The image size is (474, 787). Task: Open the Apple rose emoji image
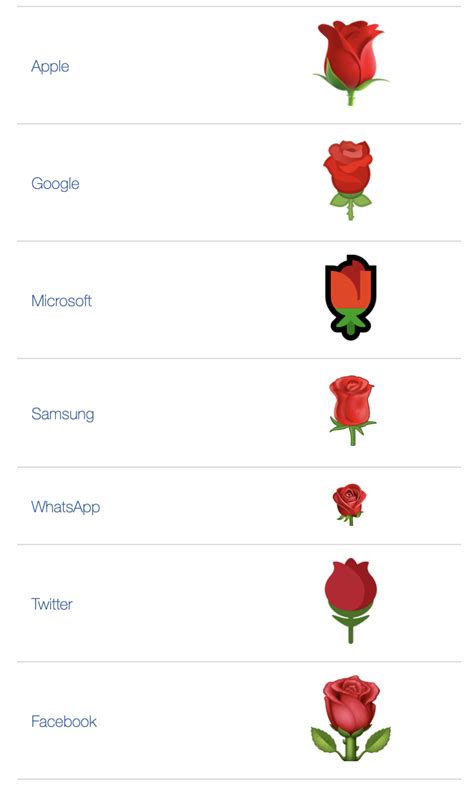point(350,63)
